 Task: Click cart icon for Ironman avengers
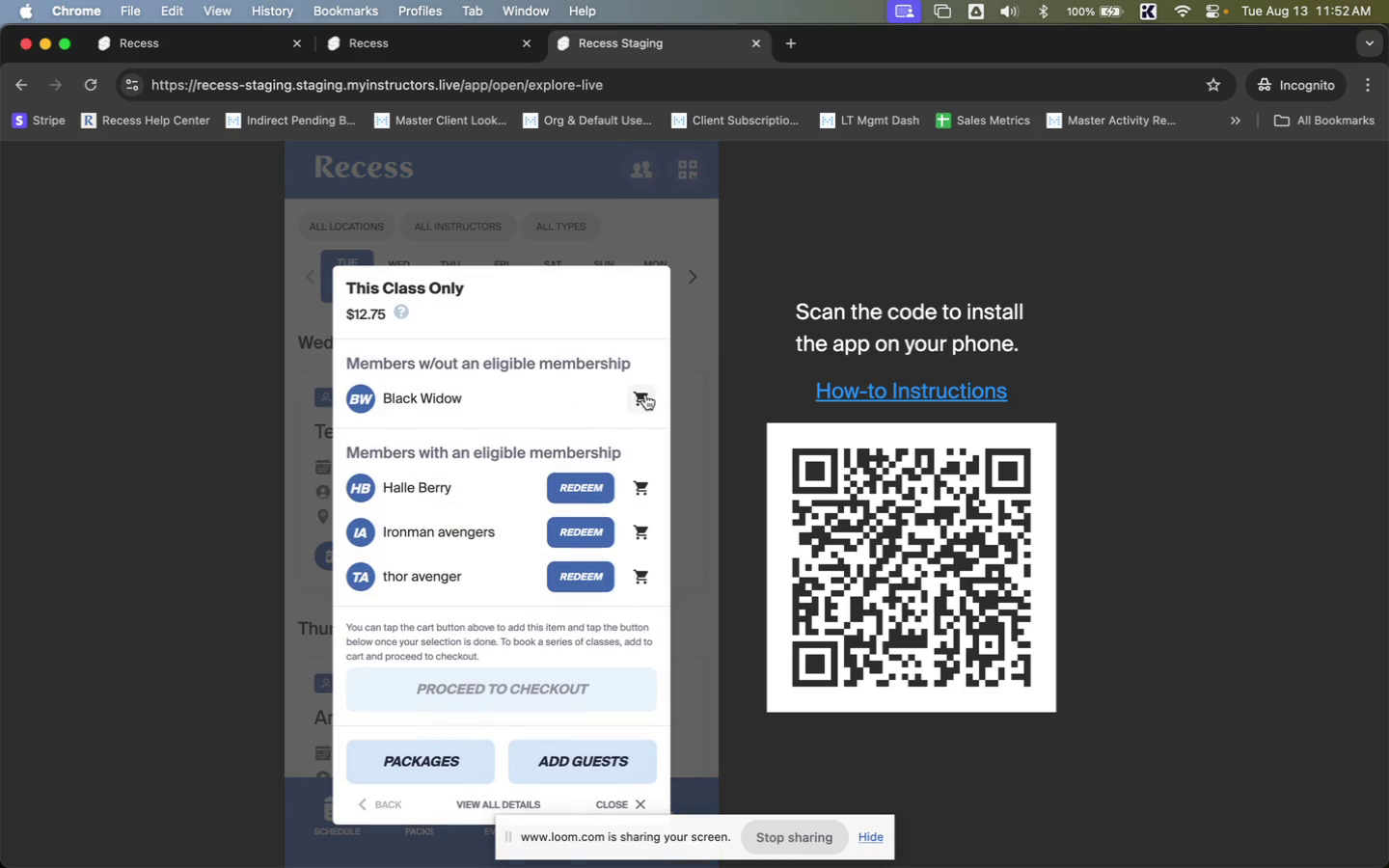pos(640,532)
